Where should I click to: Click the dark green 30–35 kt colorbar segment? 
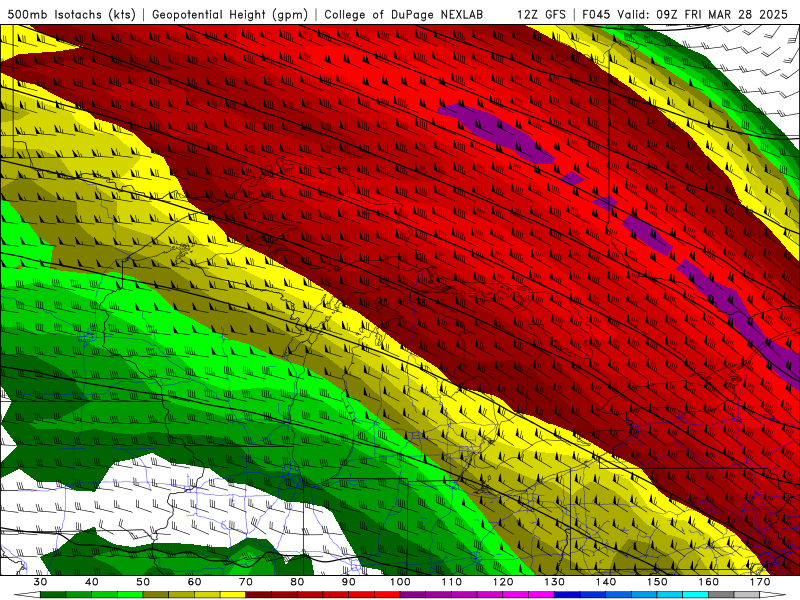click(53, 595)
